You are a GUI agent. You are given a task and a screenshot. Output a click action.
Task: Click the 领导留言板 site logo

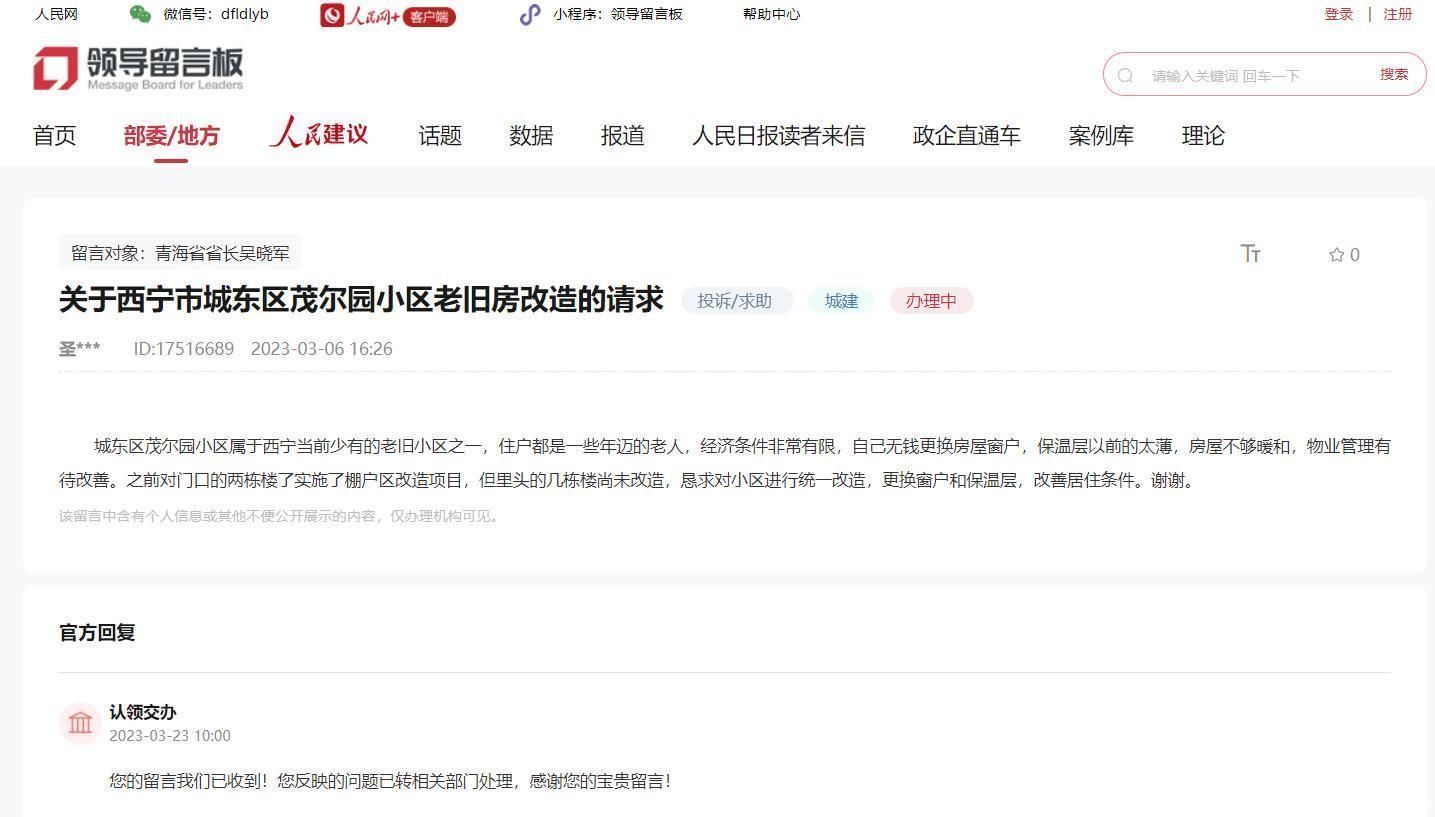[x=137, y=66]
